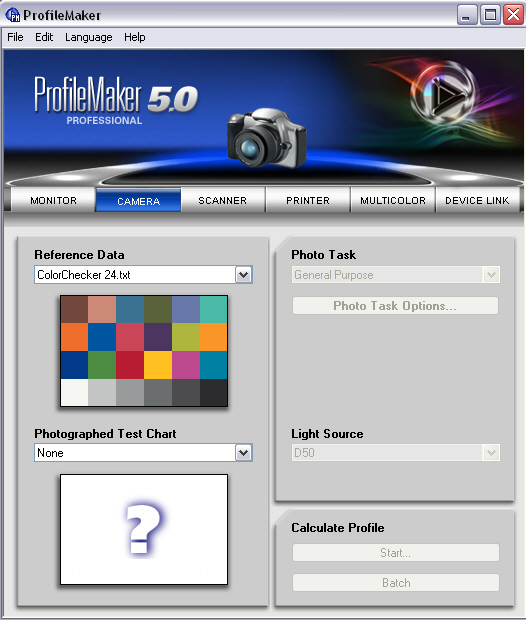Click the camera image in banner
The height and width of the screenshot is (620, 526).
click(266, 138)
